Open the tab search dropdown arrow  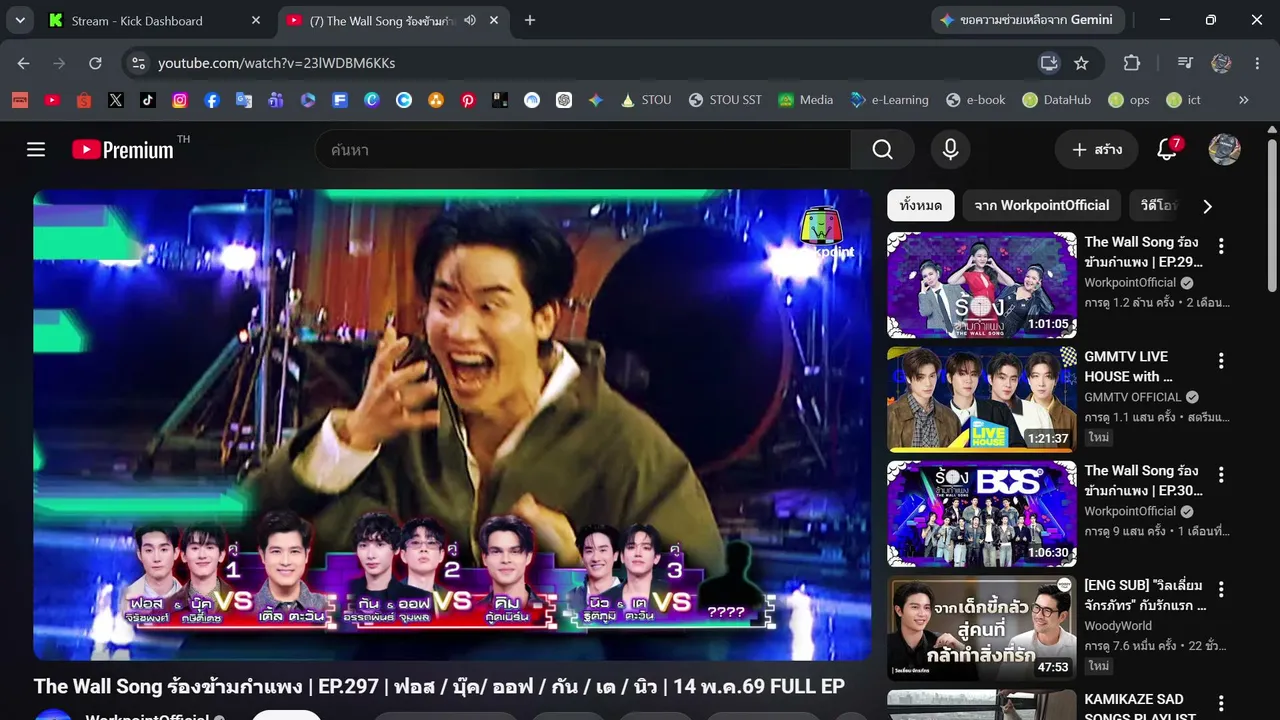[x=20, y=20]
